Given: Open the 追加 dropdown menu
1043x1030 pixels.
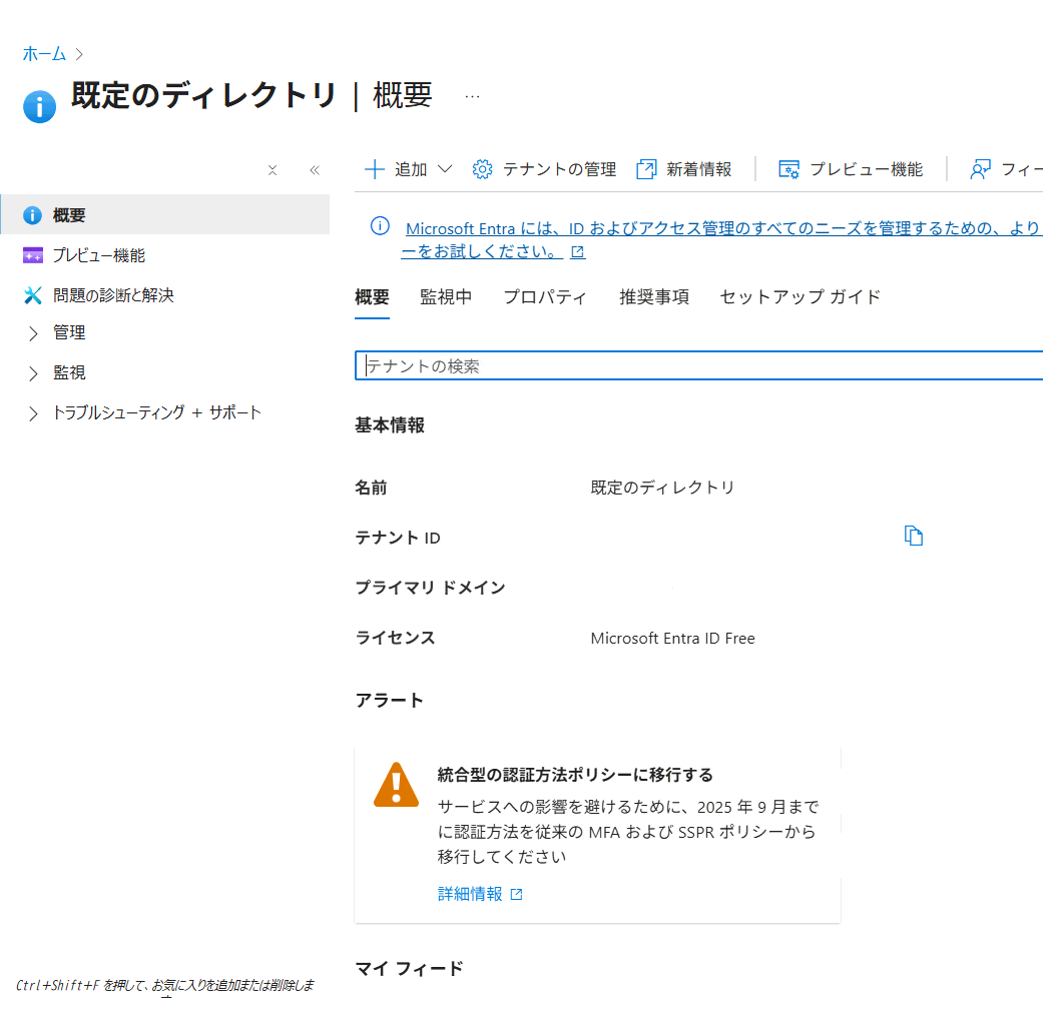Looking at the screenshot, I should click(408, 169).
